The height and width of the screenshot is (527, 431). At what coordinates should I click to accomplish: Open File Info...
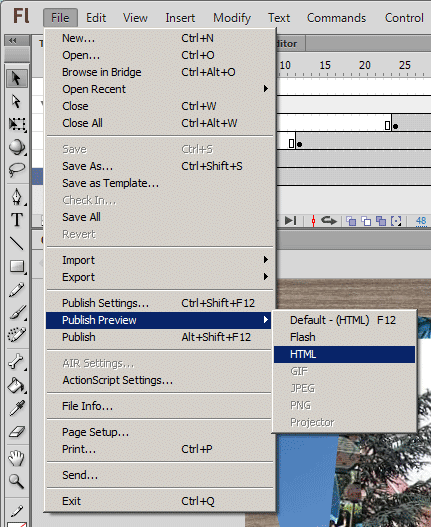click(x=159, y=406)
